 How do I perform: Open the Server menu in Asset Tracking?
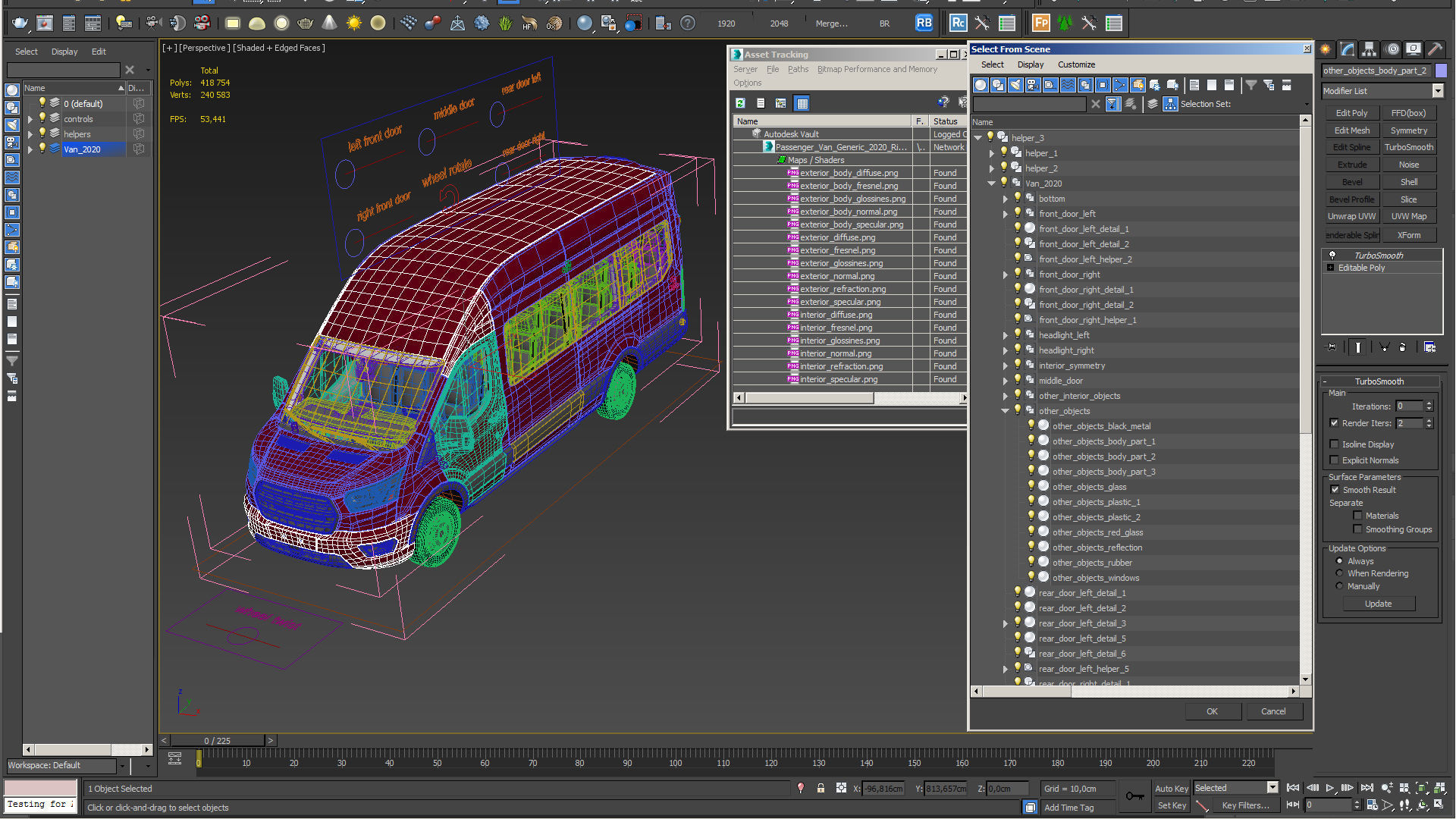pos(745,69)
